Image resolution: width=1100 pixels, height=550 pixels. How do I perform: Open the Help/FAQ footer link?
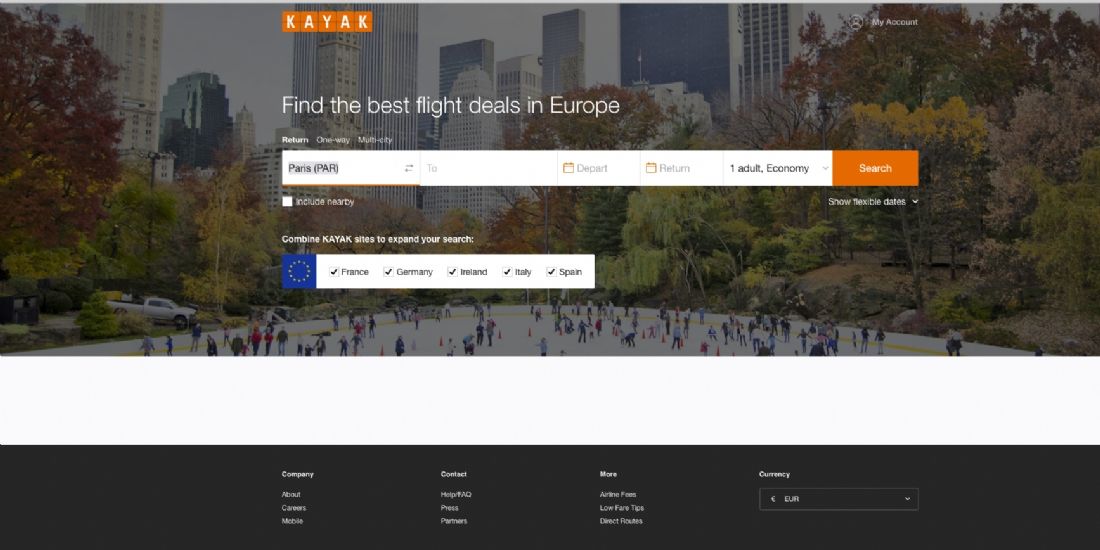coord(456,495)
